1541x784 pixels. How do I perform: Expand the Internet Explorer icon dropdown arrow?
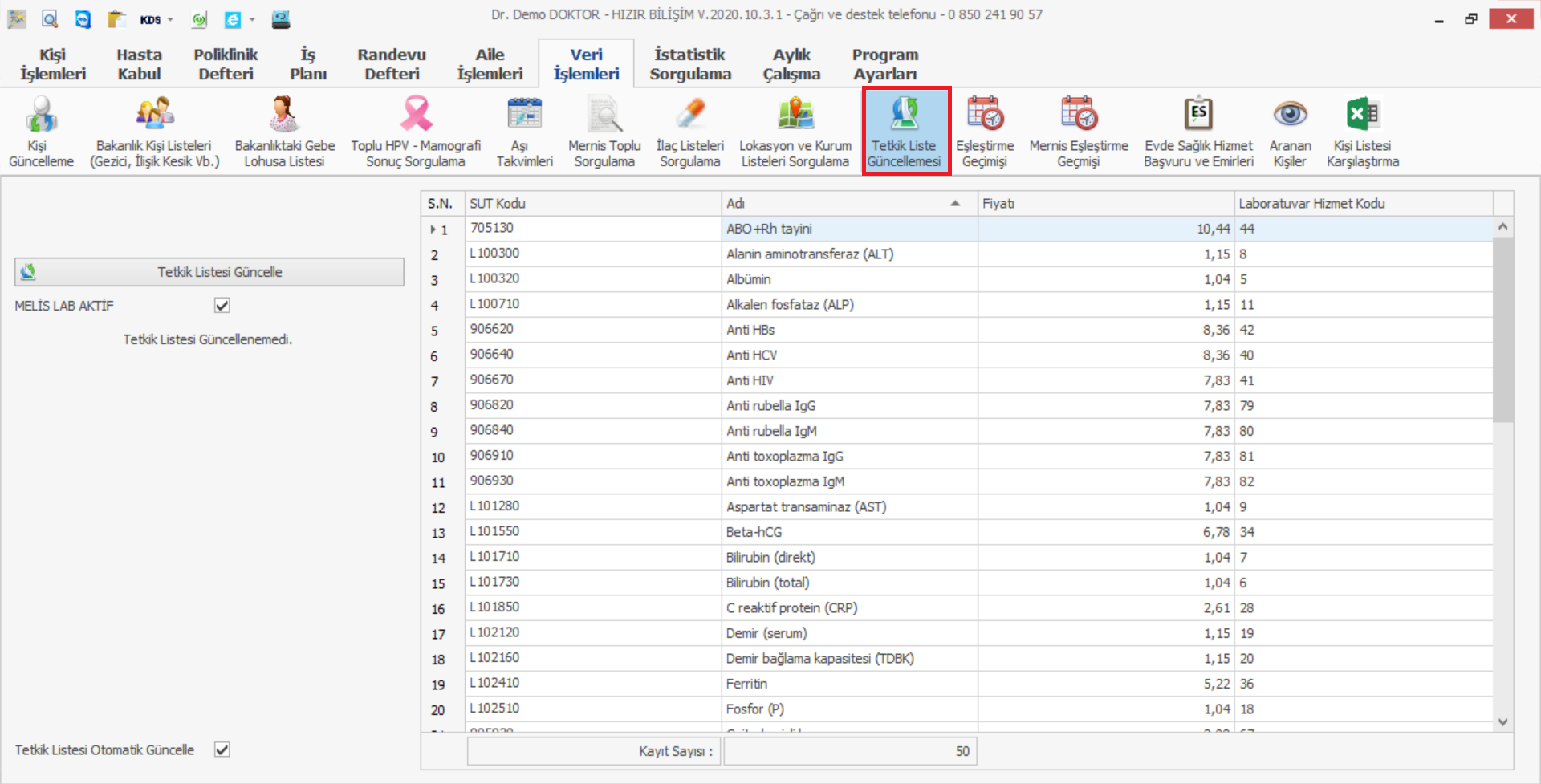tap(252, 19)
